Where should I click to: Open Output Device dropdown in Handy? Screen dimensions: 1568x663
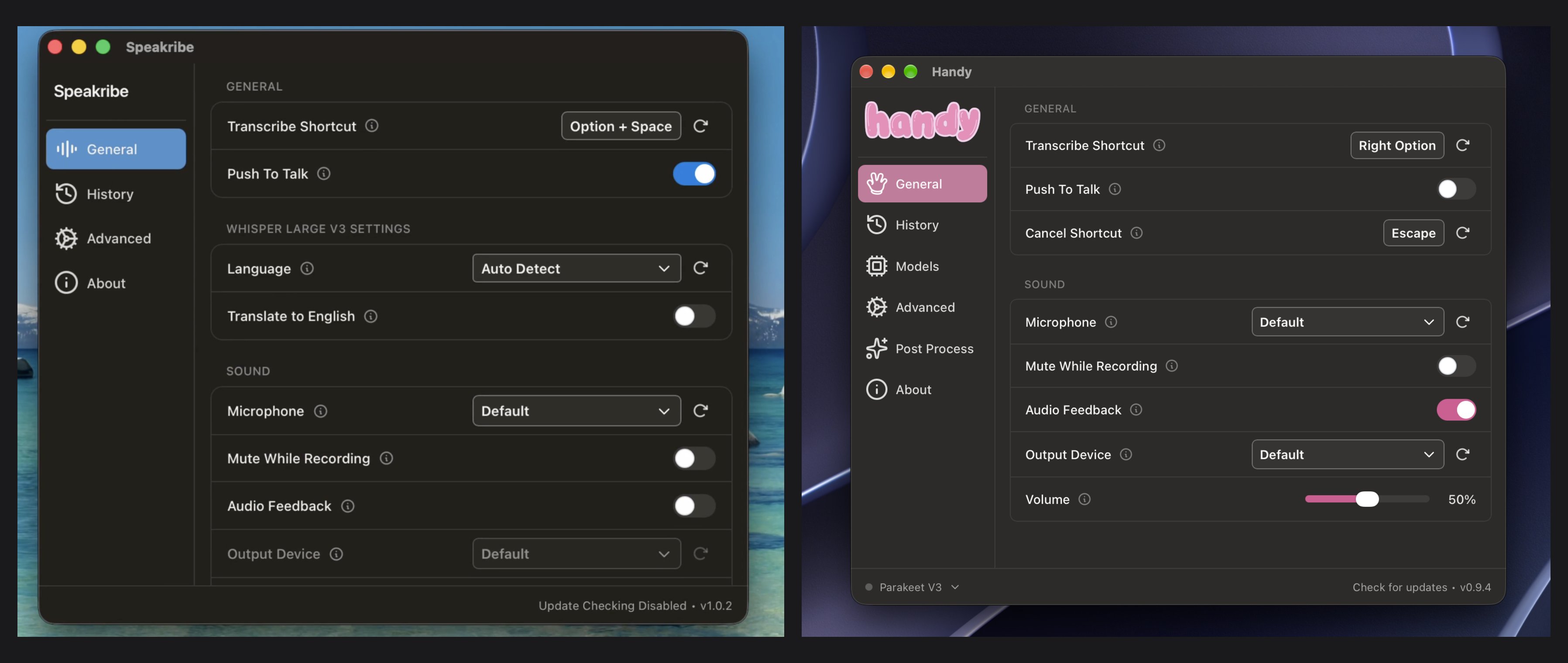pyautogui.click(x=1348, y=455)
